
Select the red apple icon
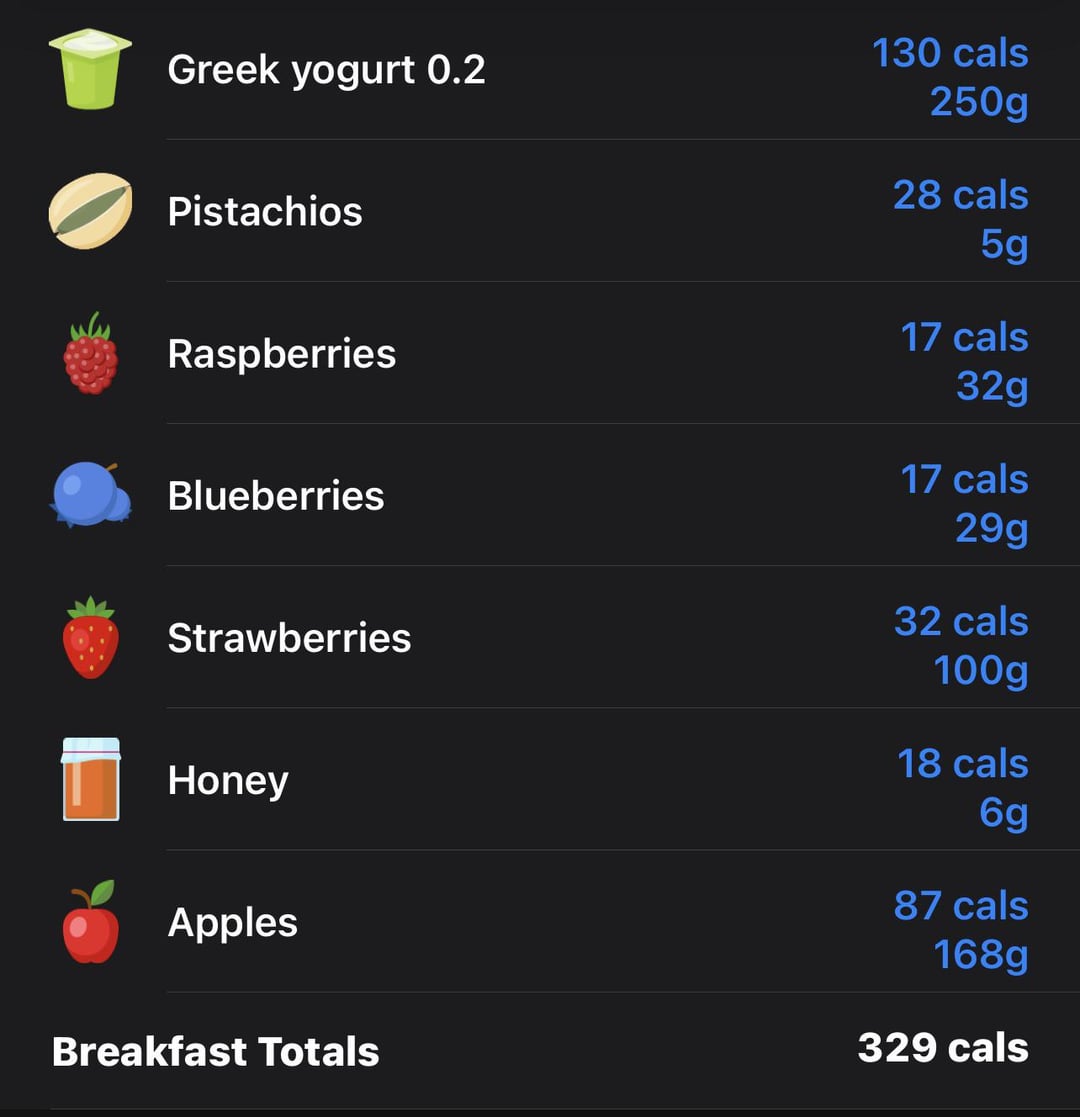click(x=90, y=922)
